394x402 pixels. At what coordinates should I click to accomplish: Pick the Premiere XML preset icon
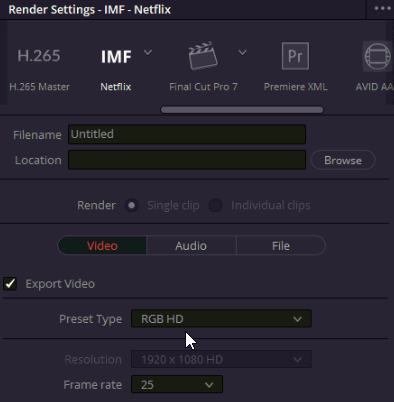pyautogui.click(x=295, y=56)
